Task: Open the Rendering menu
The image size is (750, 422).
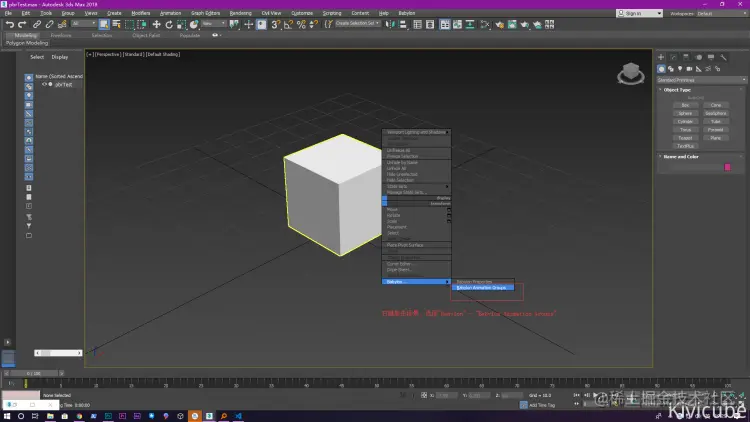Action: [241, 13]
